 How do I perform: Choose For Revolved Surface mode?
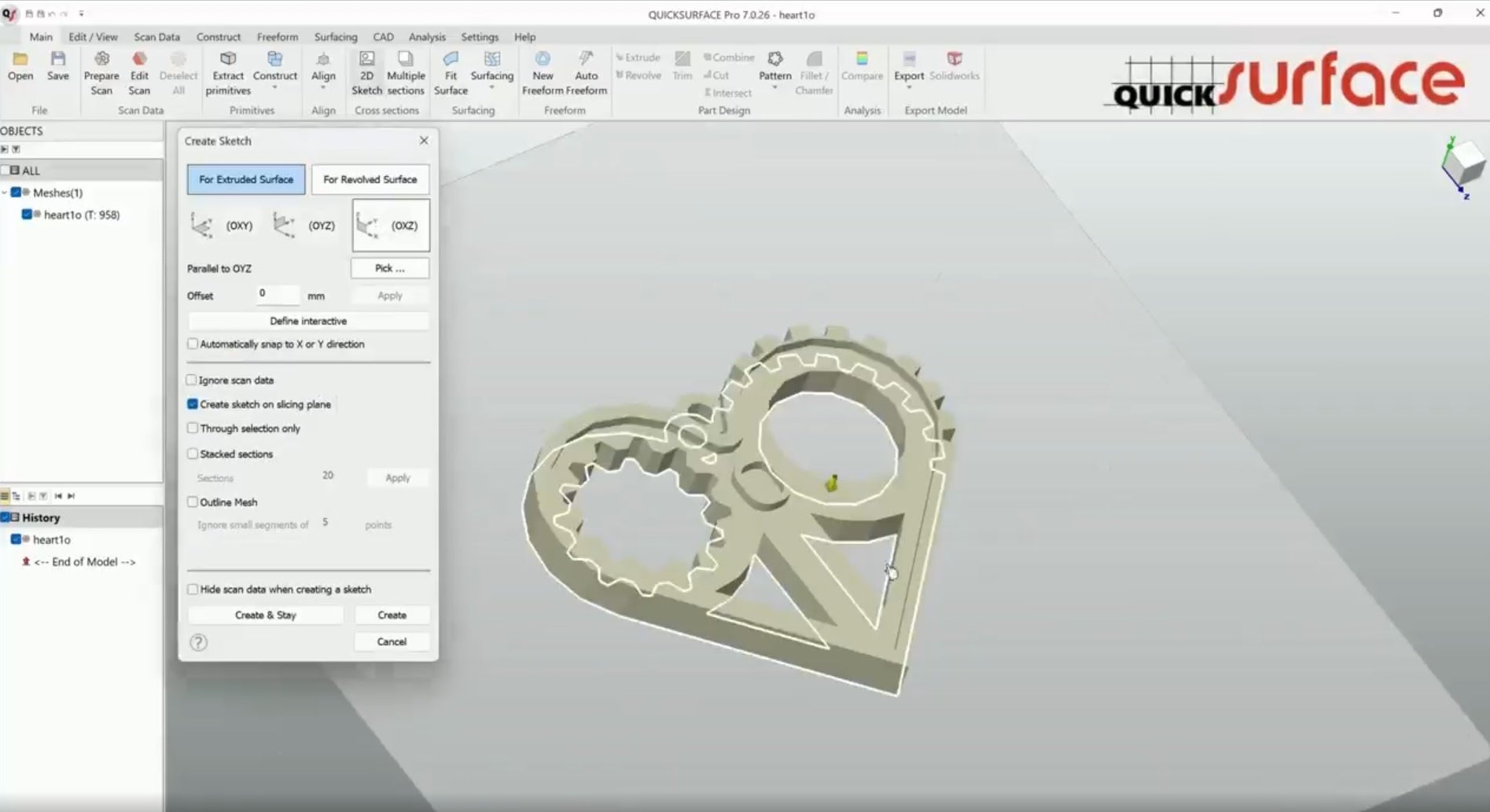(370, 179)
